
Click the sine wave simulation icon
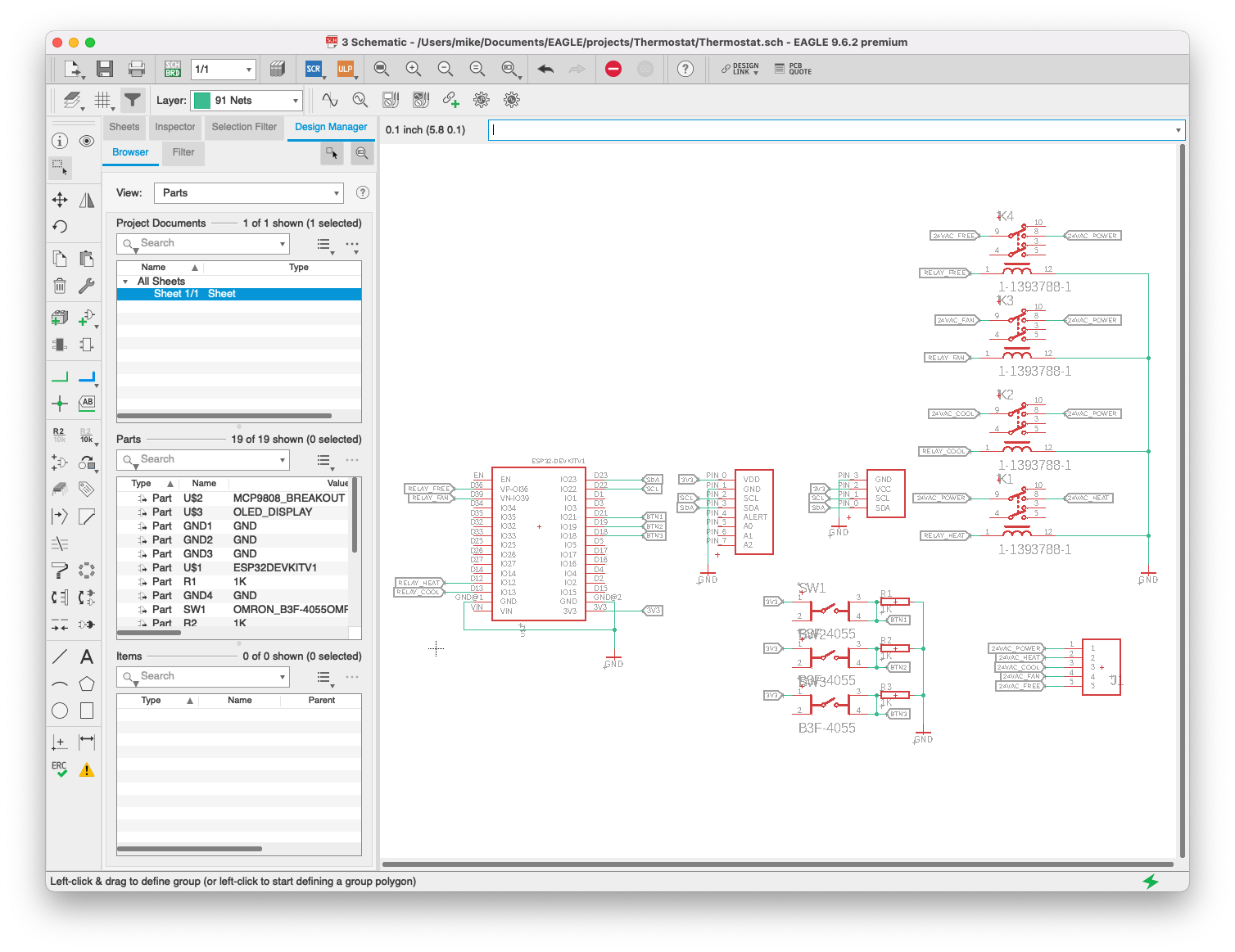point(330,100)
